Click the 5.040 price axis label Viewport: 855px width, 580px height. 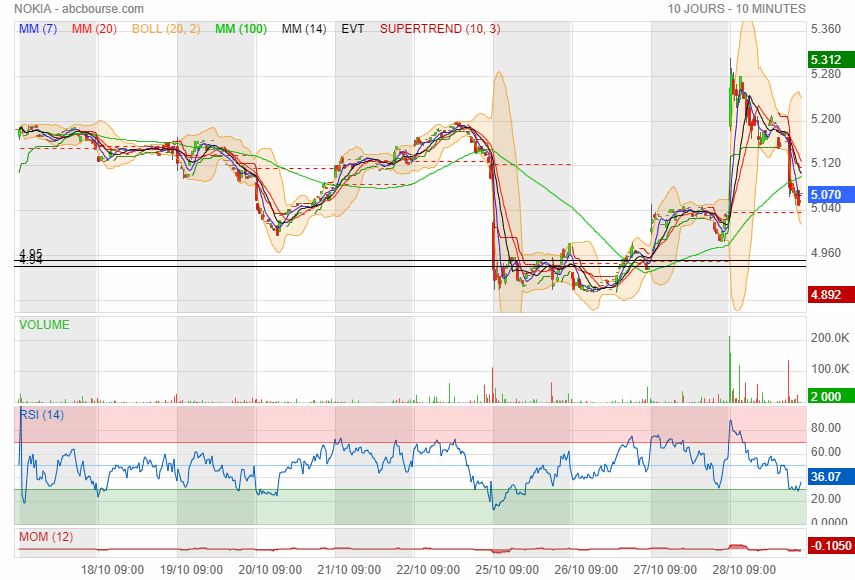pos(826,208)
